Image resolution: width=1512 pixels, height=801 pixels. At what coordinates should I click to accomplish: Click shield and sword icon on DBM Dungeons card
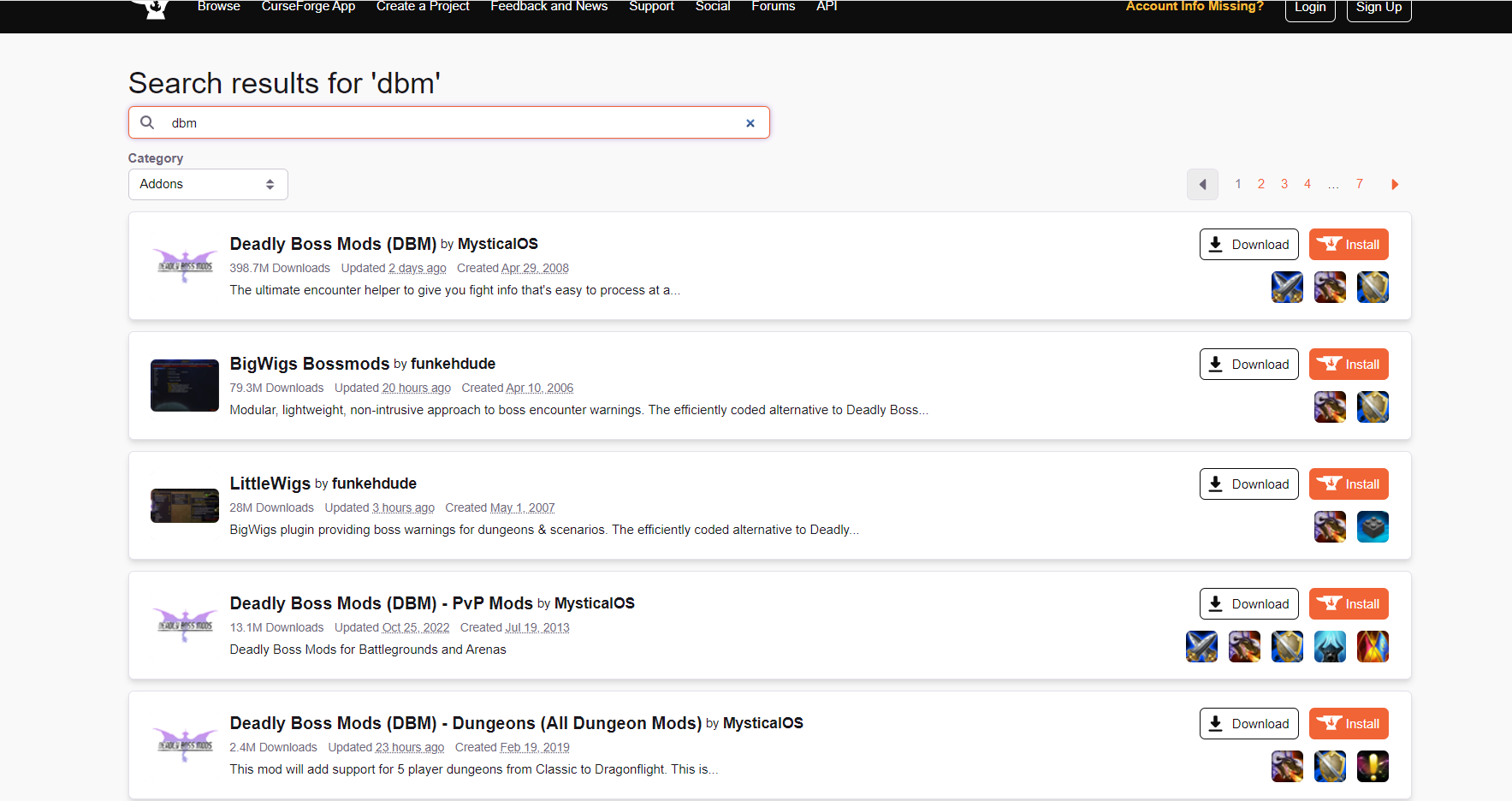[1330, 767]
